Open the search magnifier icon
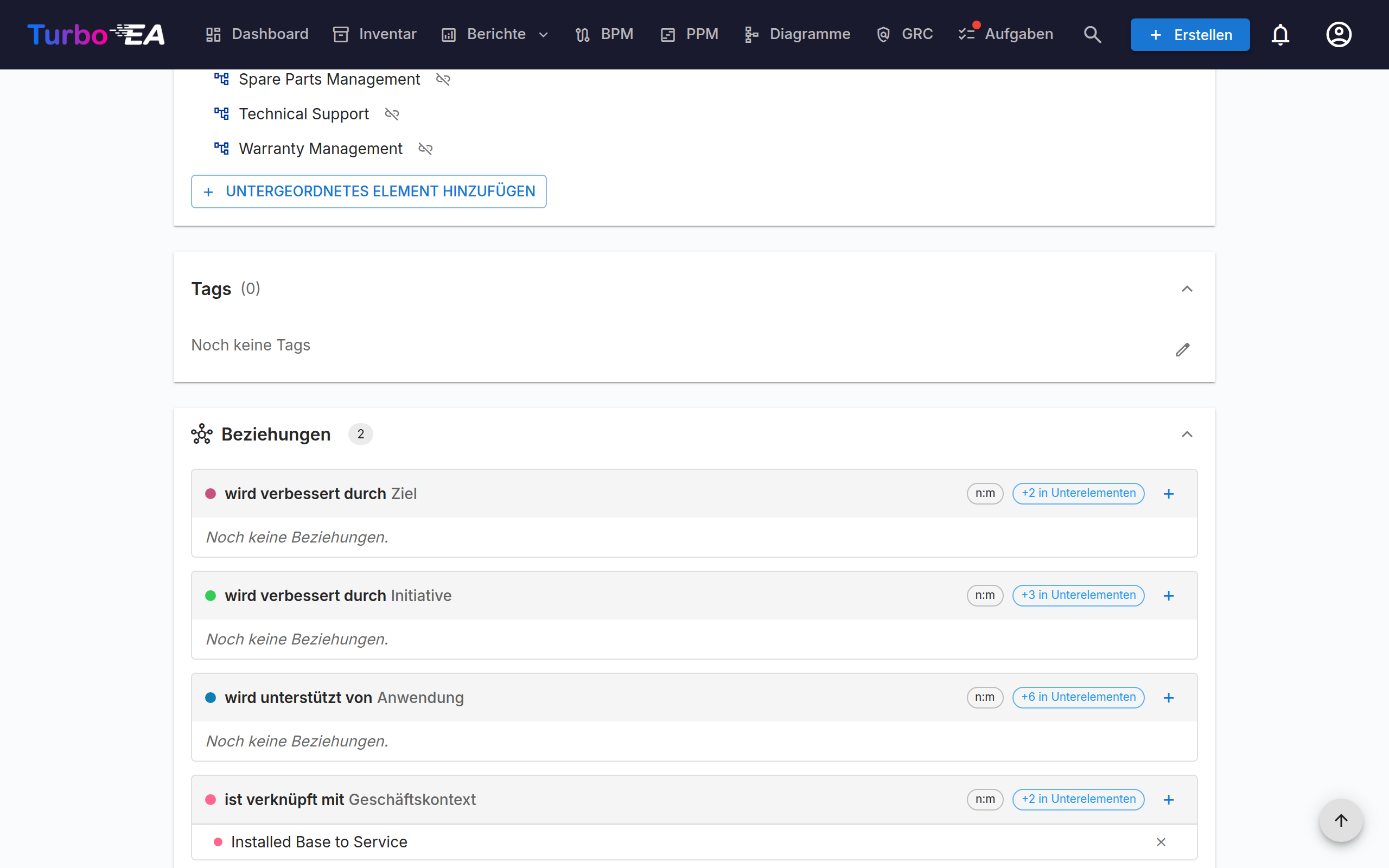This screenshot has width=1389, height=868. [1092, 34]
